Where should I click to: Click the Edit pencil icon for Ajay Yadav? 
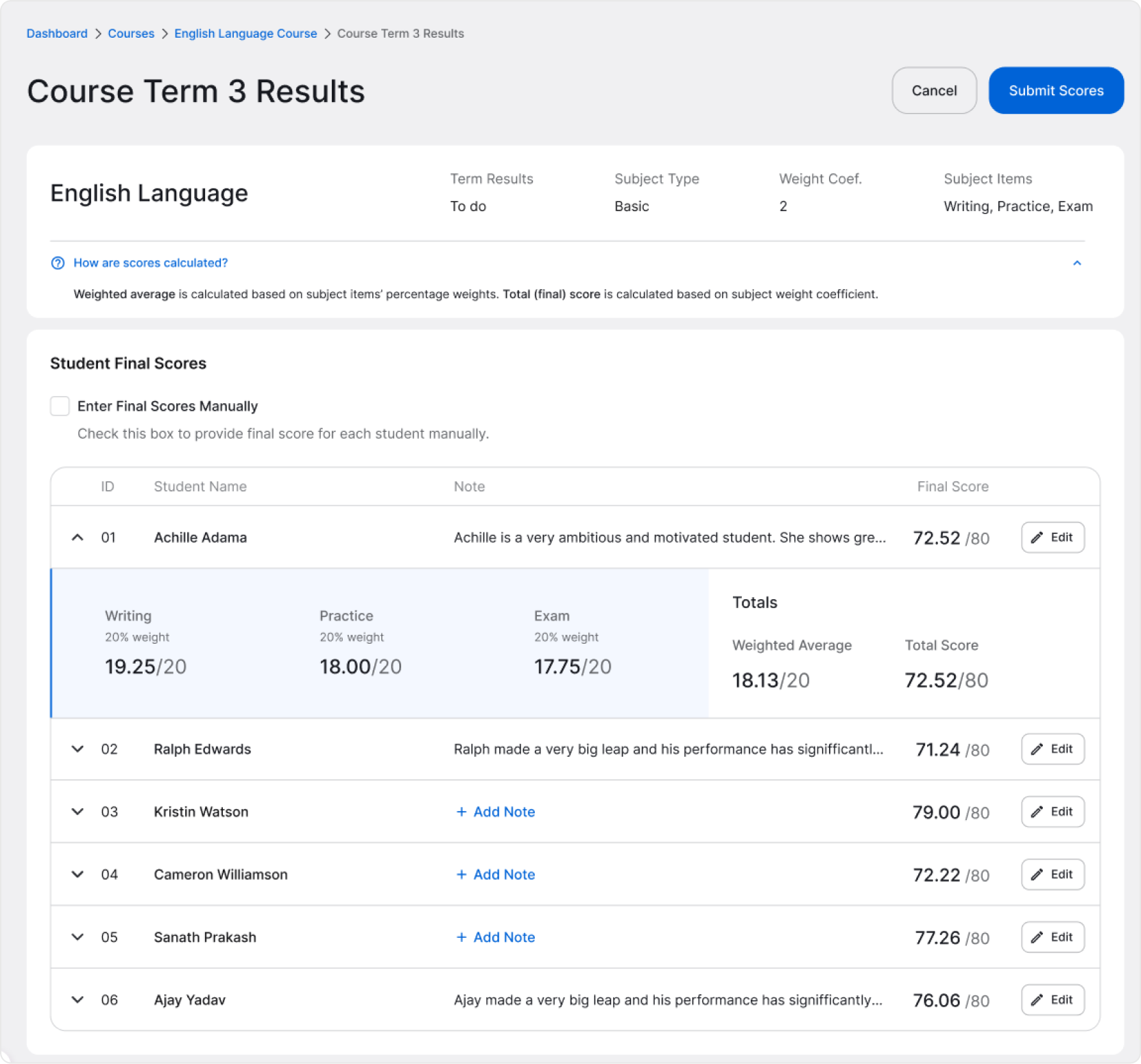pyautogui.click(x=1036, y=1000)
